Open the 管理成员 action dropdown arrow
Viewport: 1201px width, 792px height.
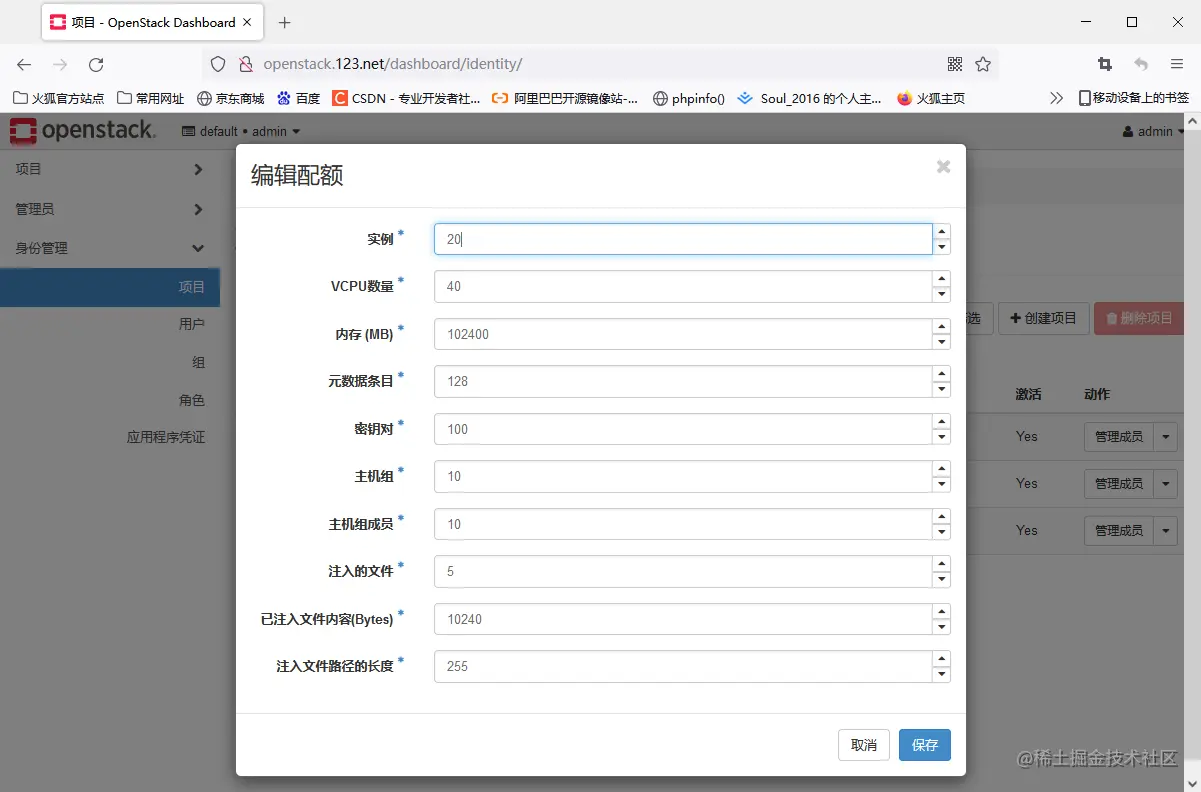pyautogui.click(x=1166, y=437)
